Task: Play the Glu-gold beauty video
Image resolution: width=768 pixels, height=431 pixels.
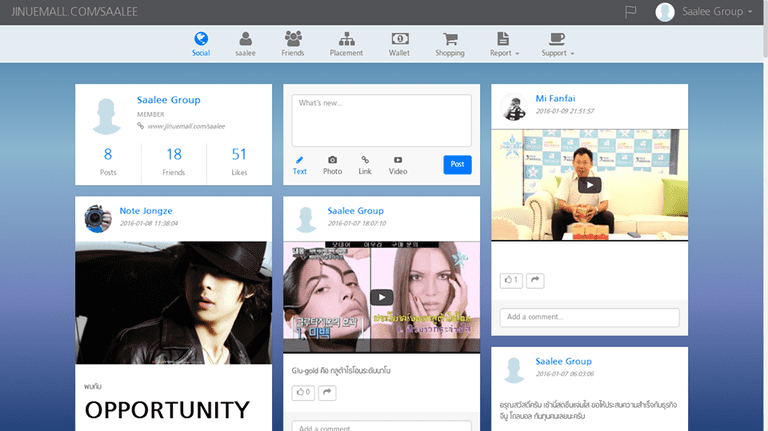Action: [382, 297]
